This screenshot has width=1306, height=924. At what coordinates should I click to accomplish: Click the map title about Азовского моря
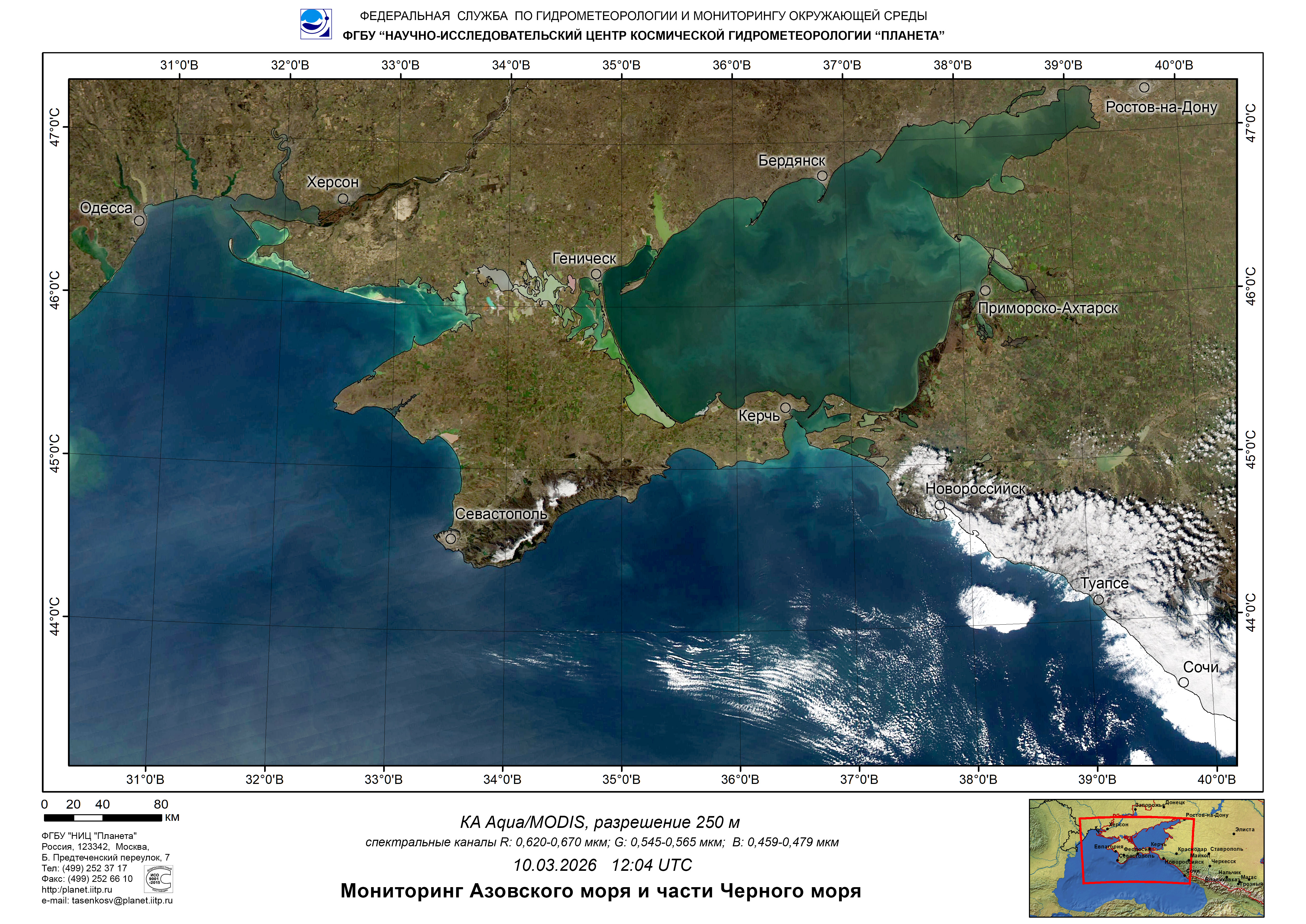pos(600,891)
